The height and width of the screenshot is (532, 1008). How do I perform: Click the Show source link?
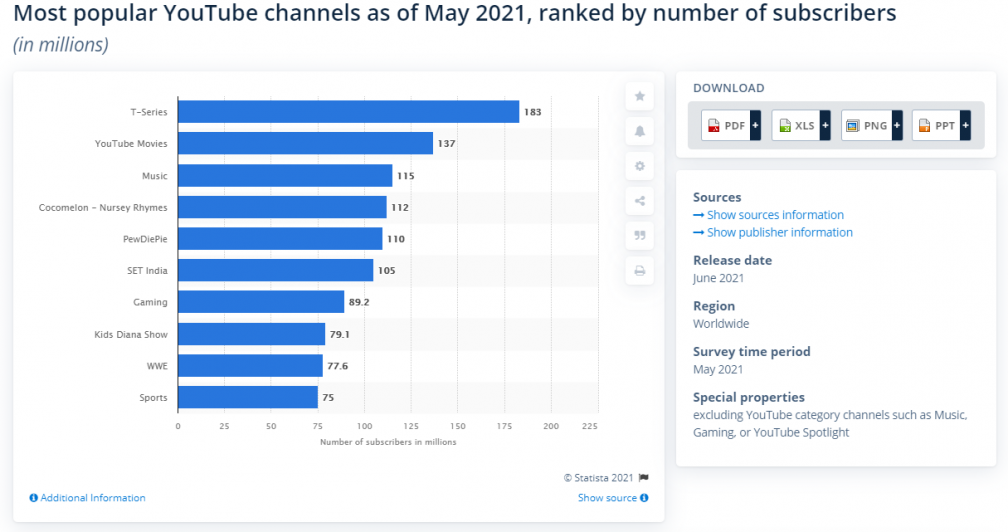(x=607, y=498)
